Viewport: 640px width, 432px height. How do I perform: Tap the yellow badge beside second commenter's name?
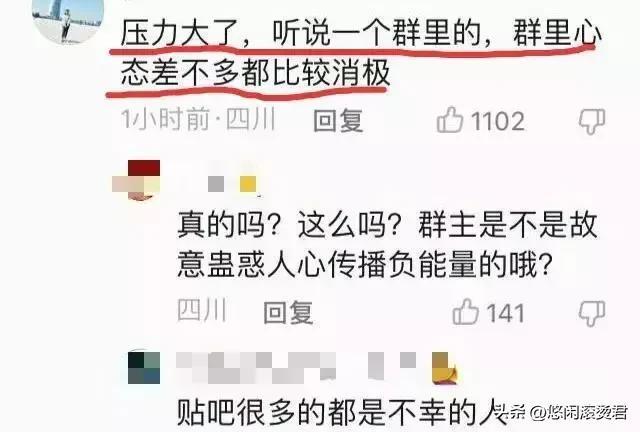[x=248, y=184]
